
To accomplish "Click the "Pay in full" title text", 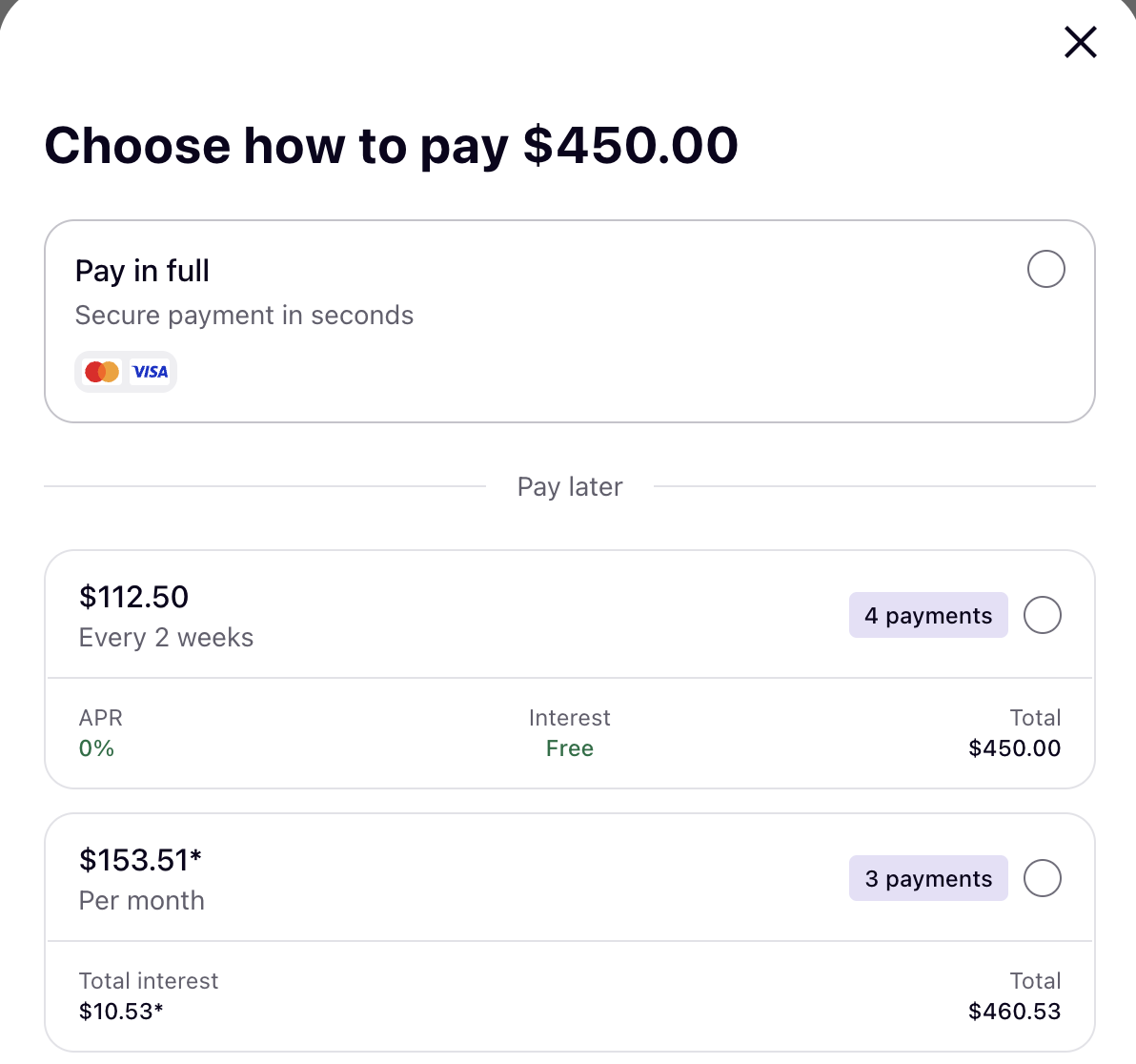I will click(x=142, y=272).
